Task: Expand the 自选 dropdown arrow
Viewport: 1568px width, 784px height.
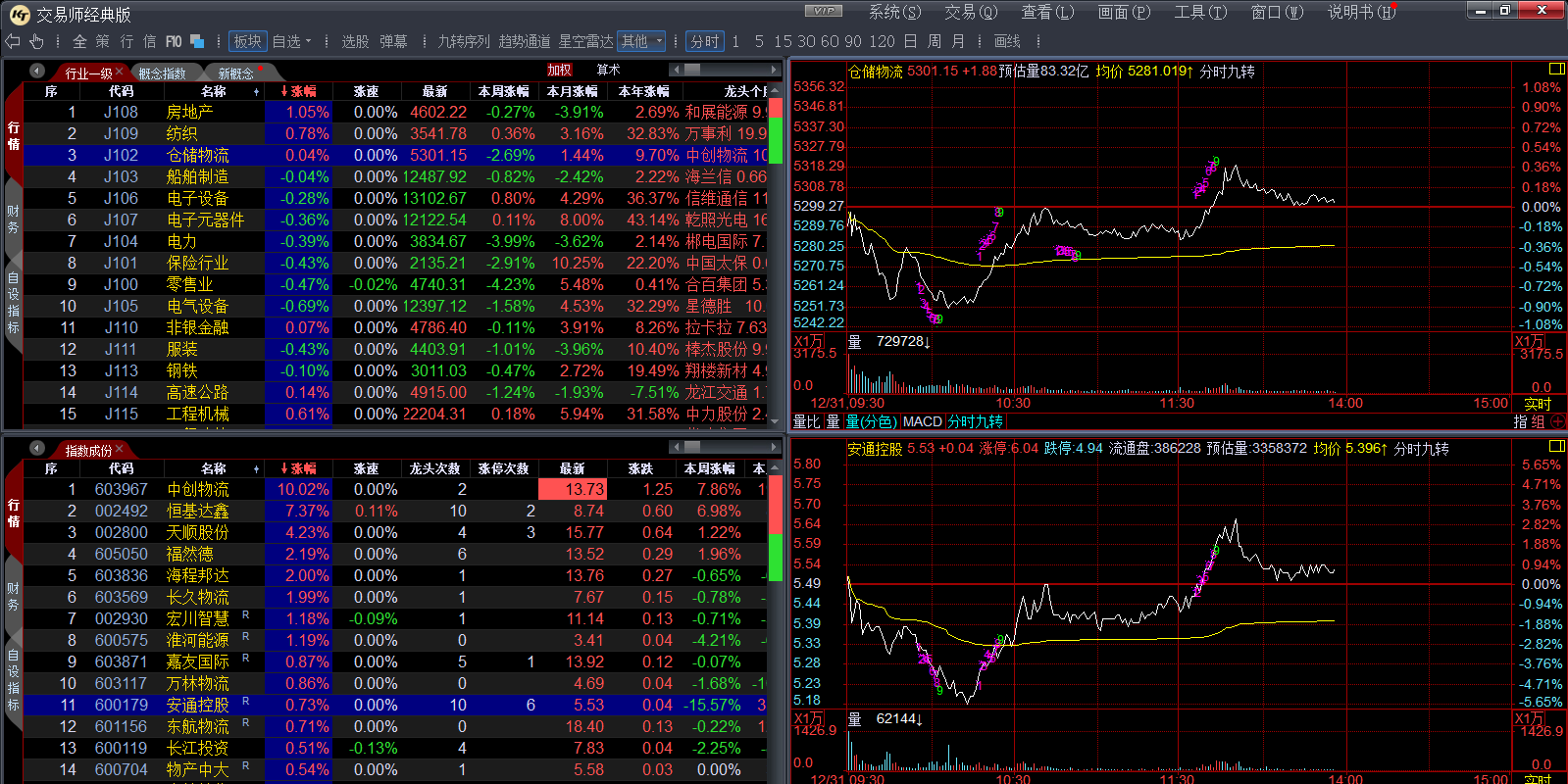Action: 308,41
